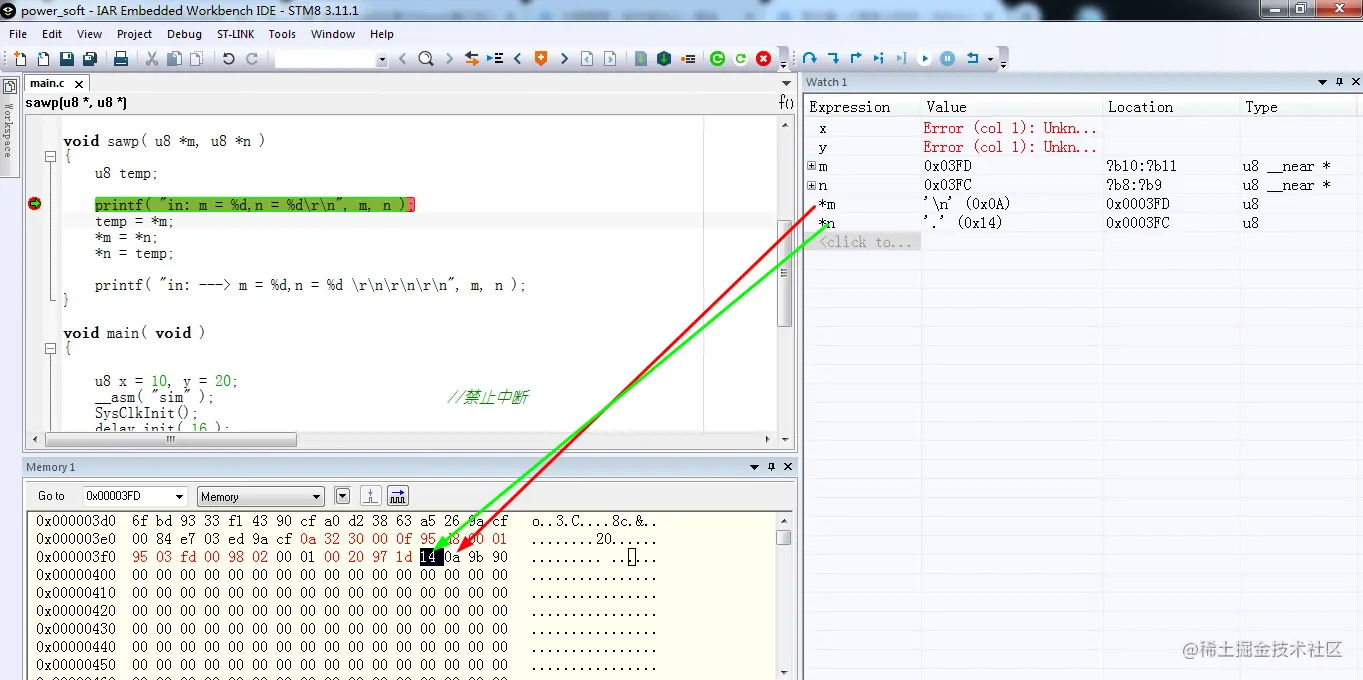
Task: Open the small Memory context dropdown button
Action: 343,496
